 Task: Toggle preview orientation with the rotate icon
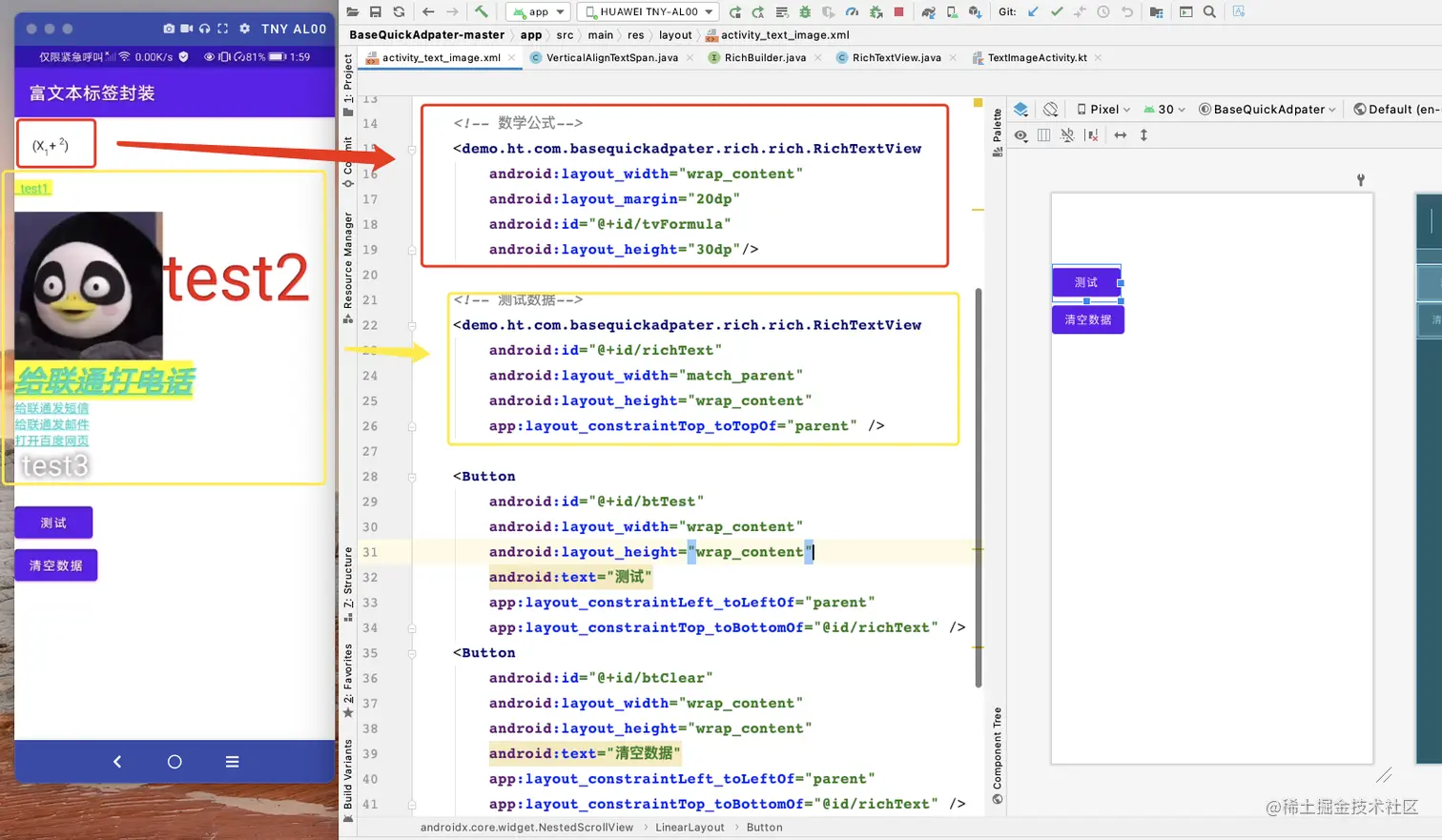1050,109
